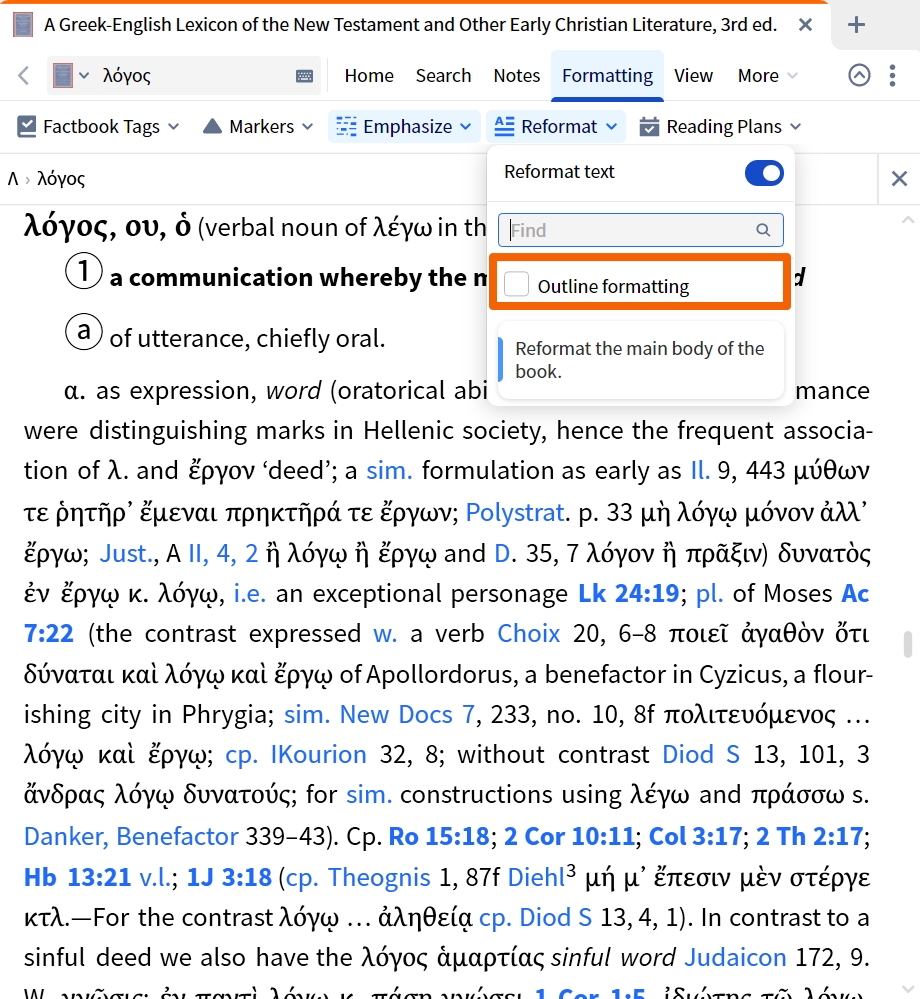This screenshot has width=920, height=999.
Task: Click the Judaicon link
Action: click(x=735, y=957)
